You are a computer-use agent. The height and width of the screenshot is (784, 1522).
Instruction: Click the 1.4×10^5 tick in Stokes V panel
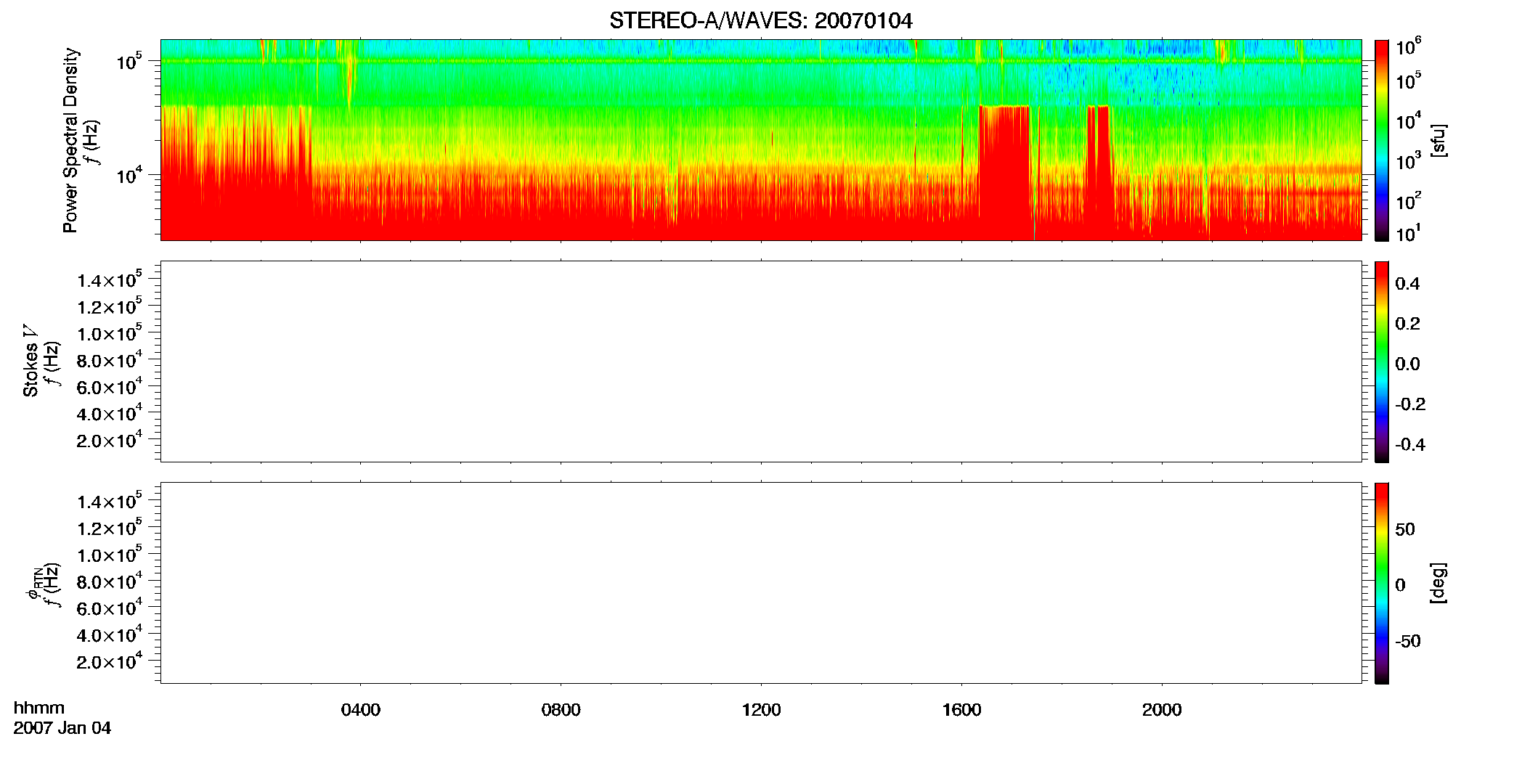pos(109,280)
